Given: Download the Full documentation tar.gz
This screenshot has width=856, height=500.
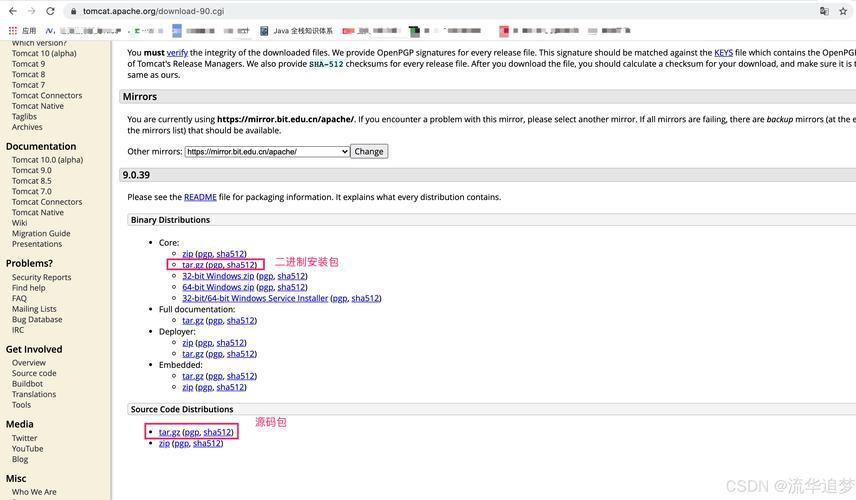Looking at the screenshot, I should click(193, 320).
